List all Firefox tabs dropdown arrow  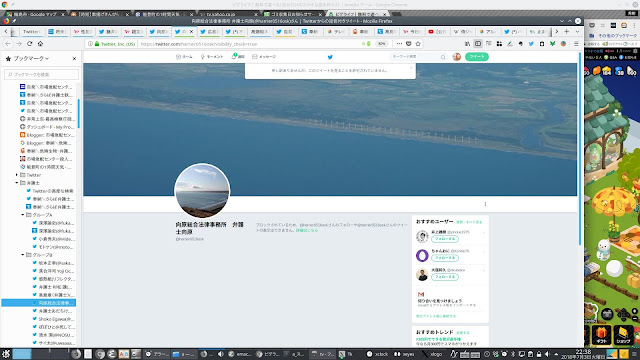click(577, 31)
